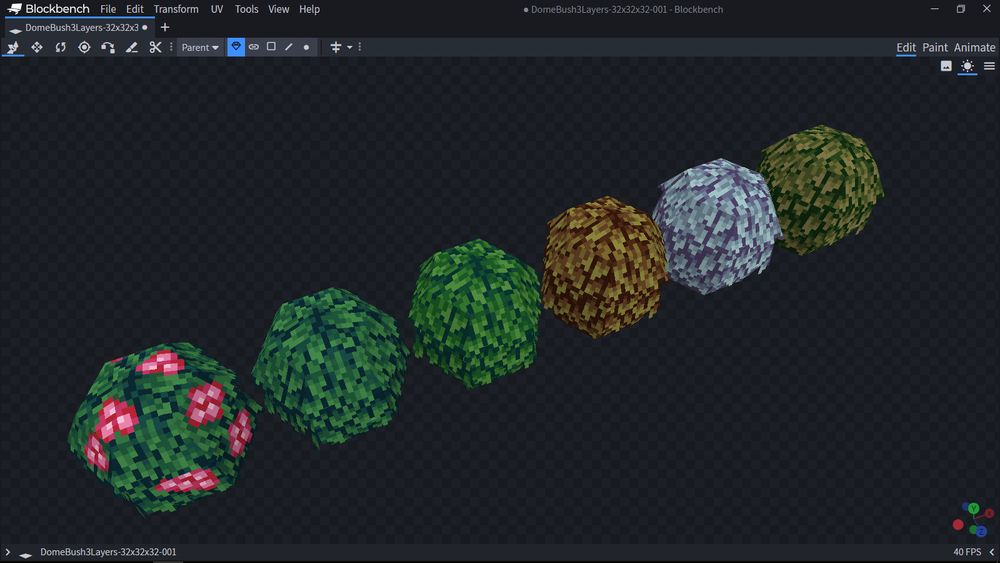Select the Vertex Snap tool
Screen dimensions: 1000x563
(x=108, y=47)
